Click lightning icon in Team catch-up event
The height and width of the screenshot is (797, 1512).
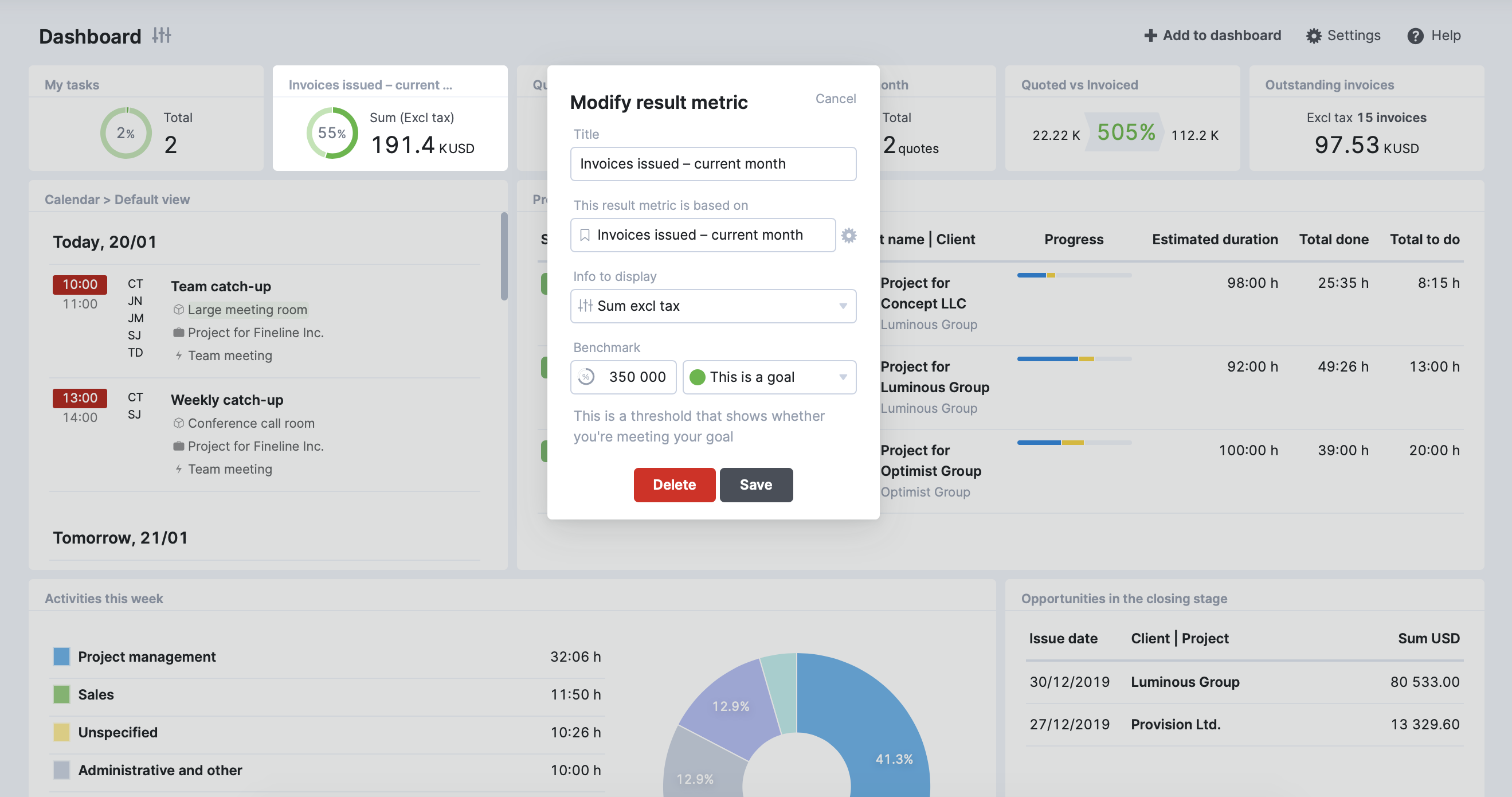(x=178, y=355)
